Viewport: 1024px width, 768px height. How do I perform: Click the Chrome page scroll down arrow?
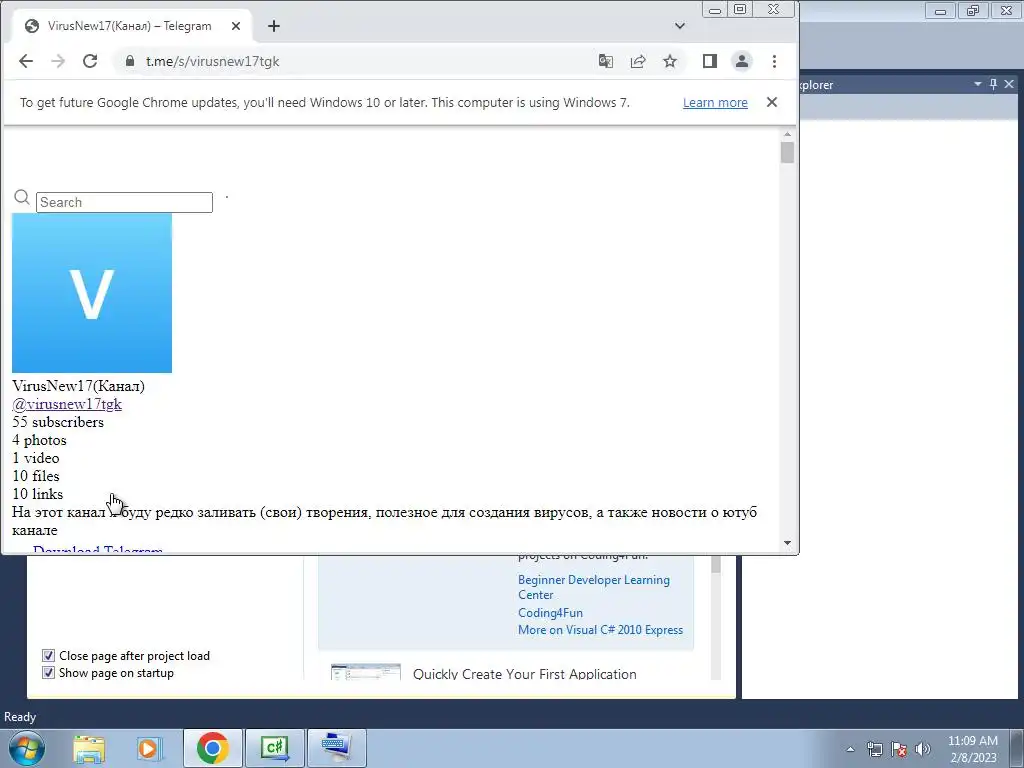(787, 543)
